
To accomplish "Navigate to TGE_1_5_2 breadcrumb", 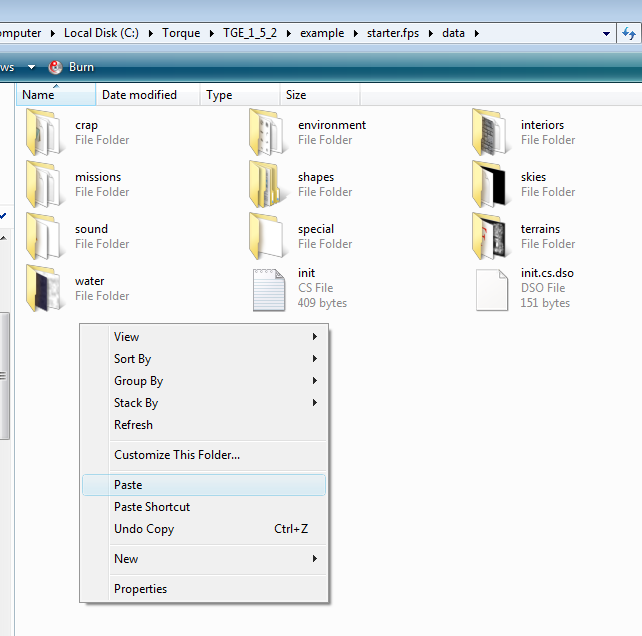I will (250, 33).
